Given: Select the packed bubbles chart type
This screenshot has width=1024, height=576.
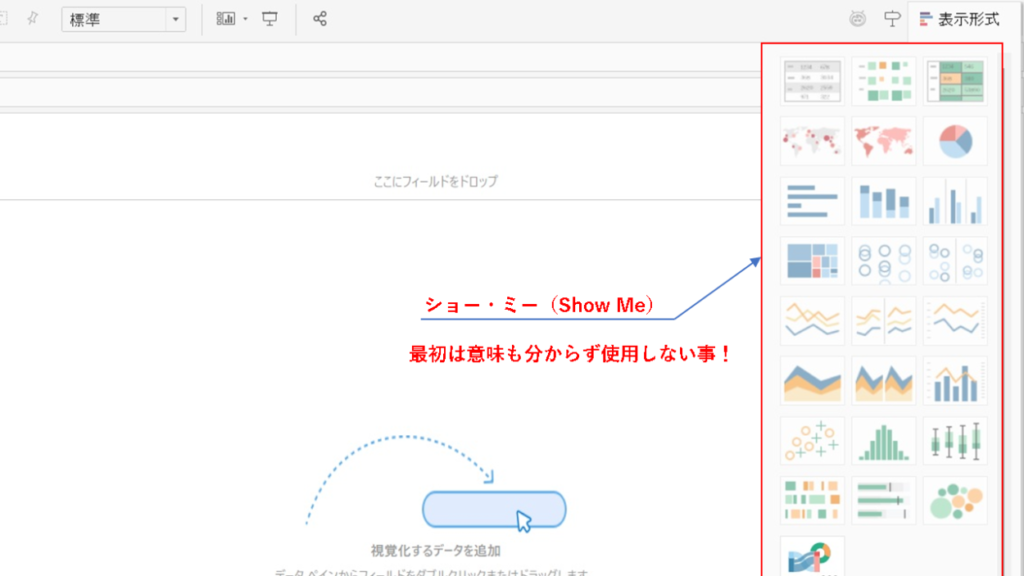Looking at the screenshot, I should tap(955, 501).
